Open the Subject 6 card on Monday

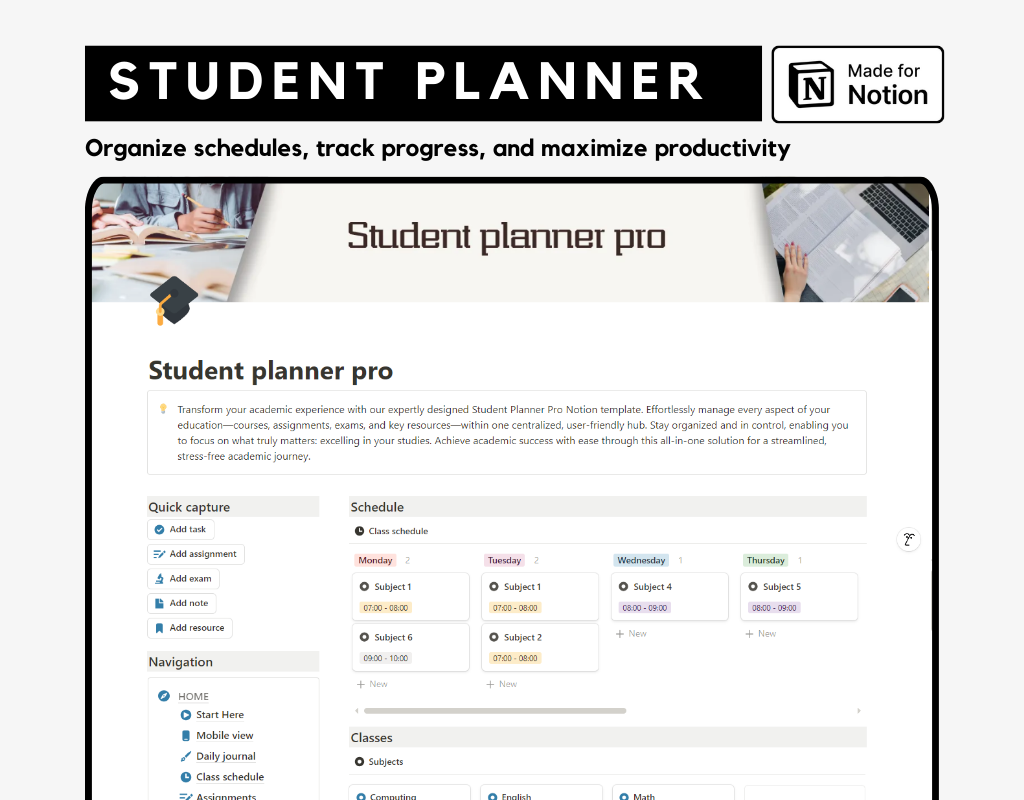click(x=411, y=647)
